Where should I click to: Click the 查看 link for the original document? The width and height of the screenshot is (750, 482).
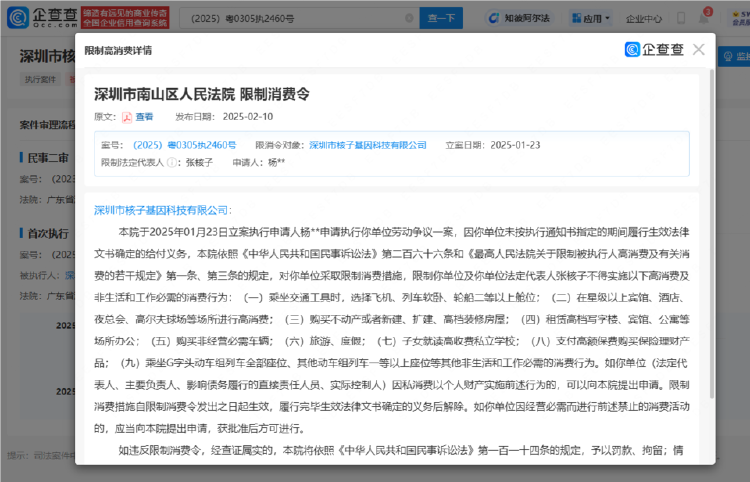(144, 117)
